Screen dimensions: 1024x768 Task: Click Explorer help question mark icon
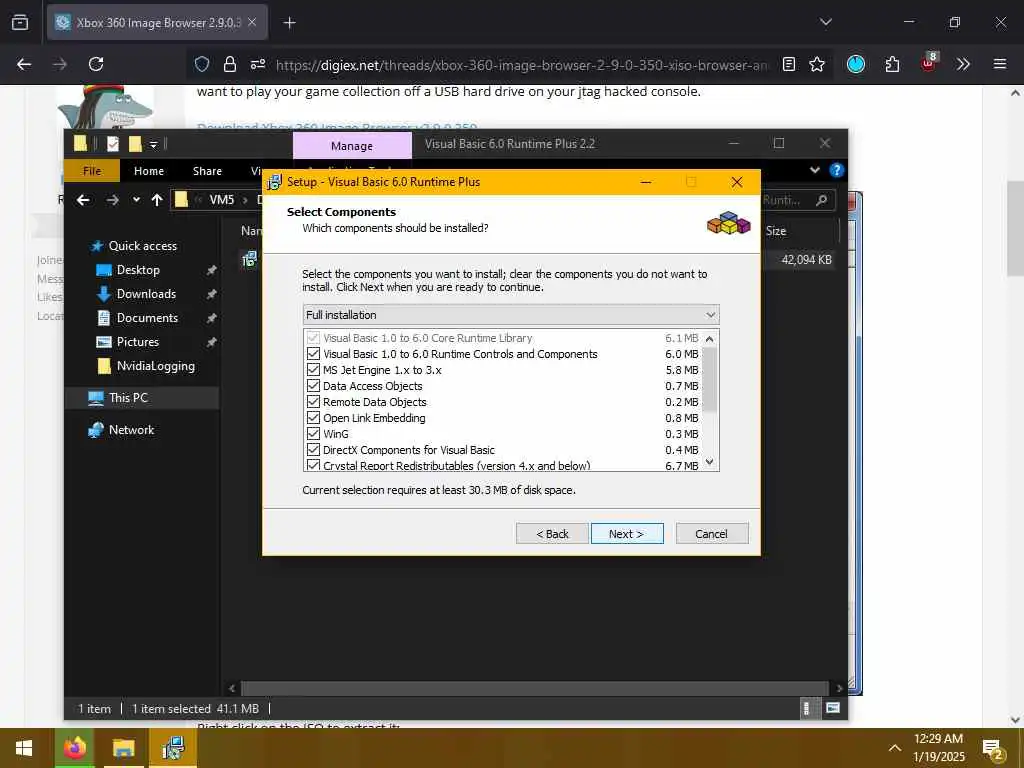coord(837,170)
